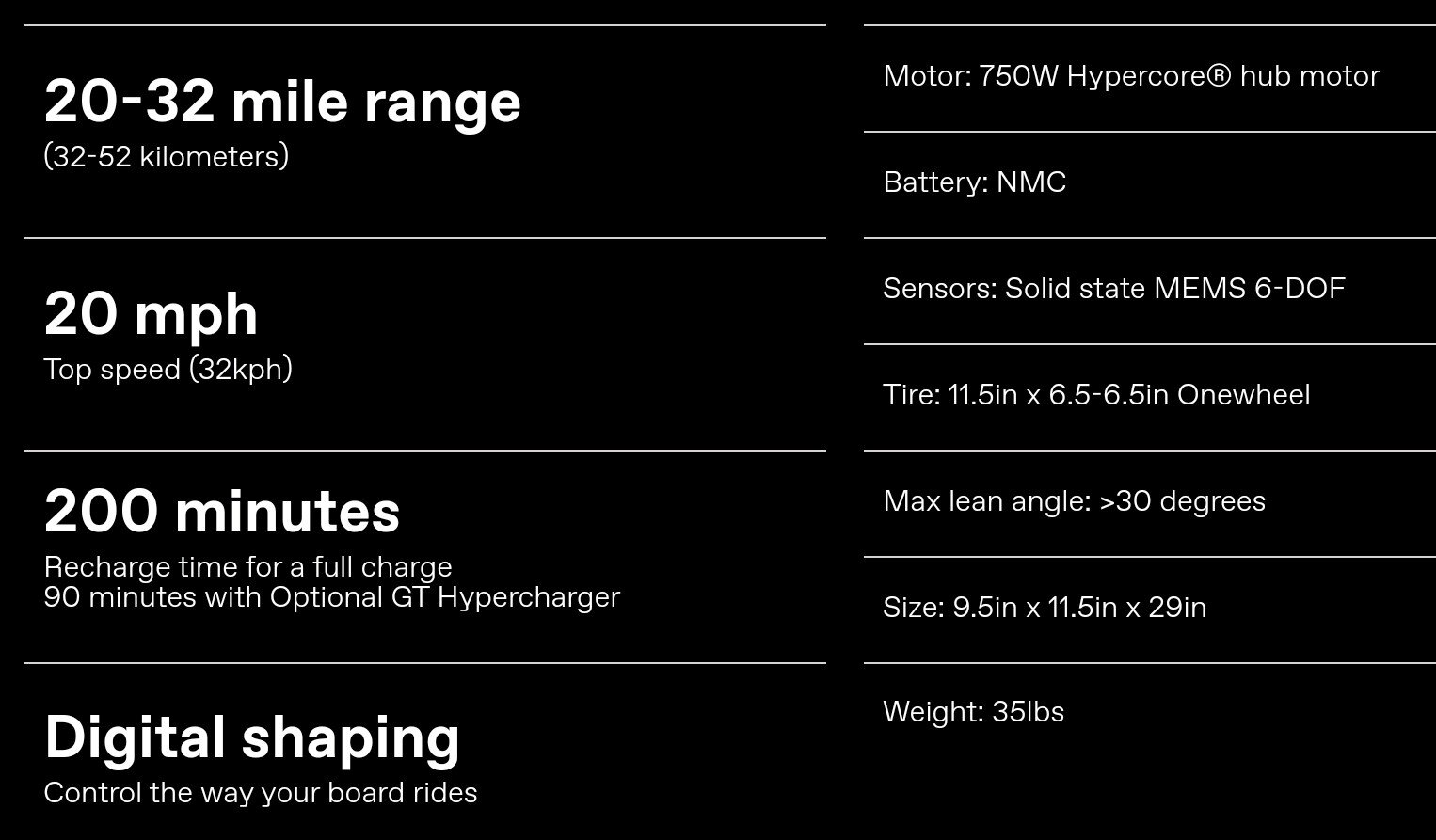Select the 32-52 kilometers subtext
The width and height of the screenshot is (1436, 840).
tap(167, 156)
